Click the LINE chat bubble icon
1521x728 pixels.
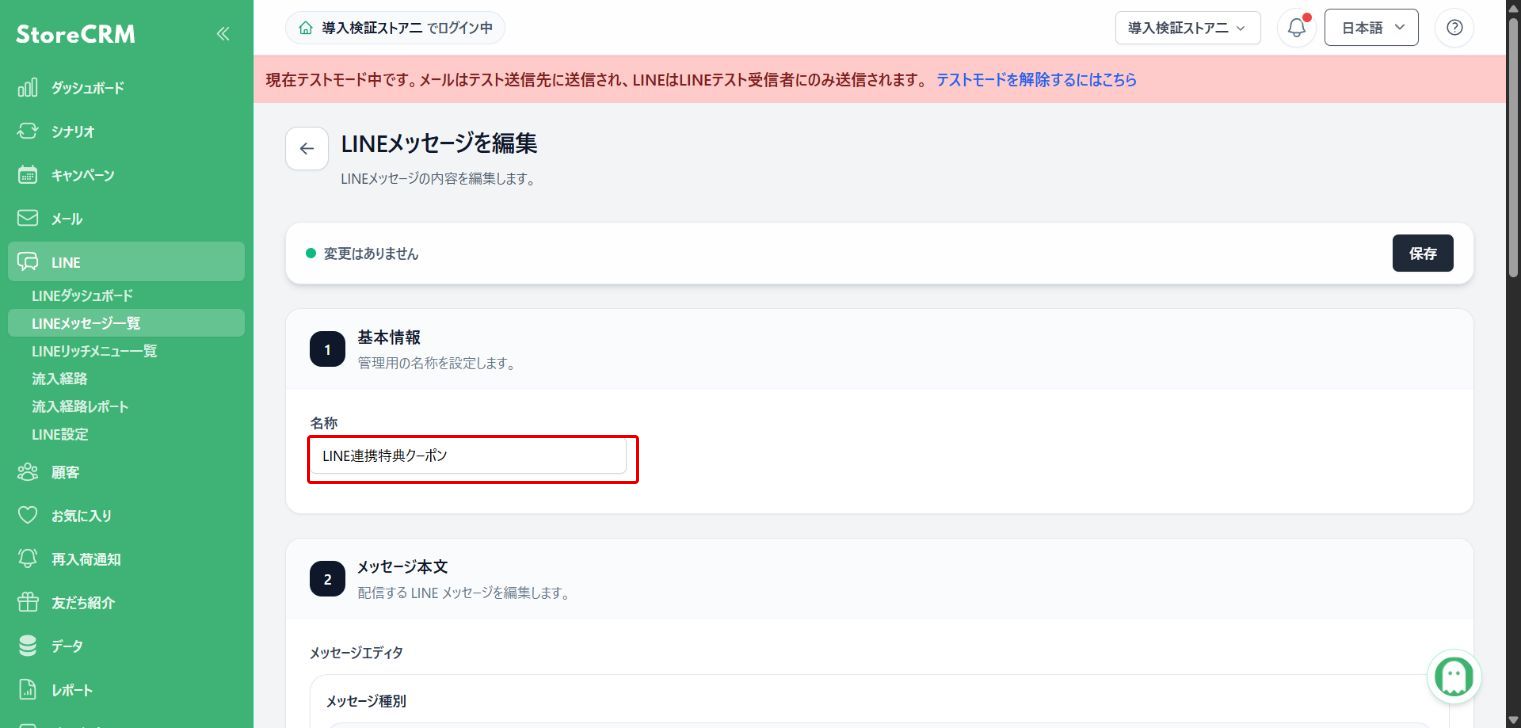coord(28,262)
